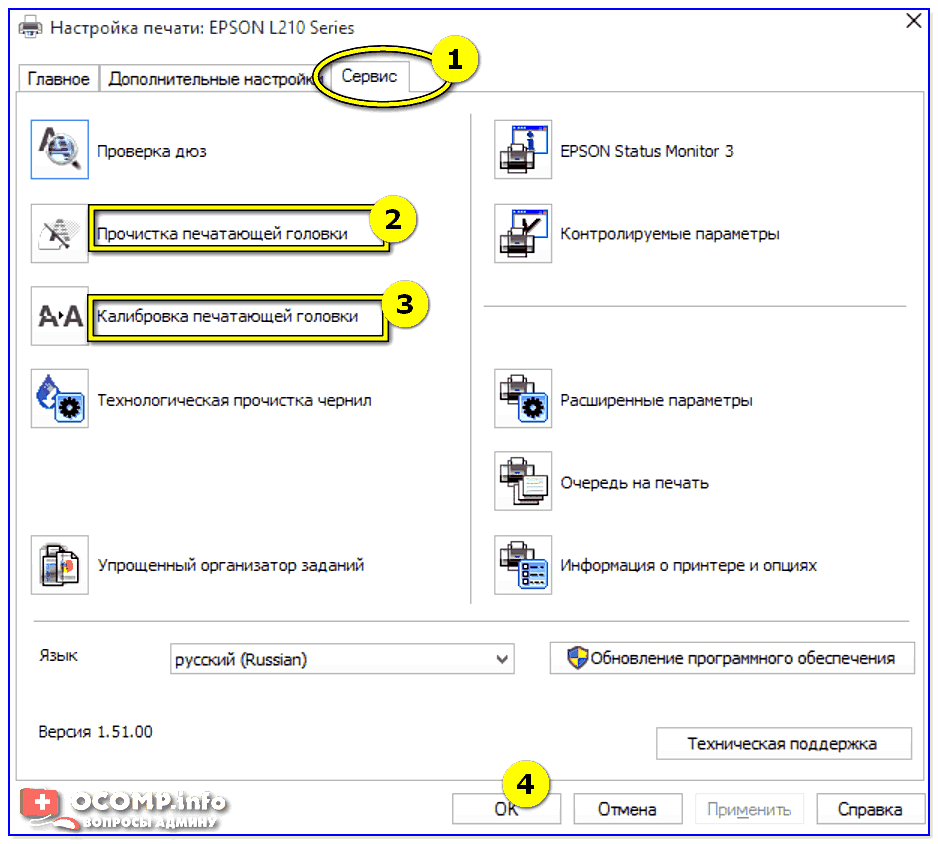Click the Техническая поддержка button
The width and height of the screenshot is (938, 844).
pos(784,744)
